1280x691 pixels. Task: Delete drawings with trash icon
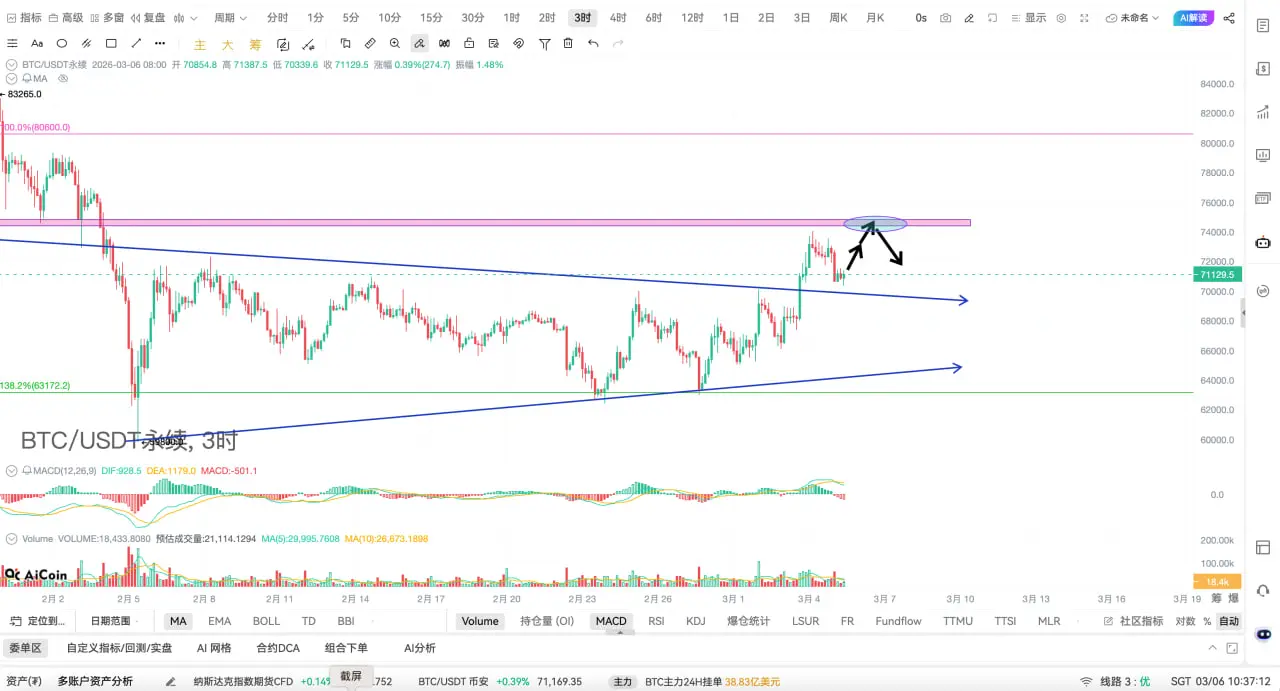568,43
